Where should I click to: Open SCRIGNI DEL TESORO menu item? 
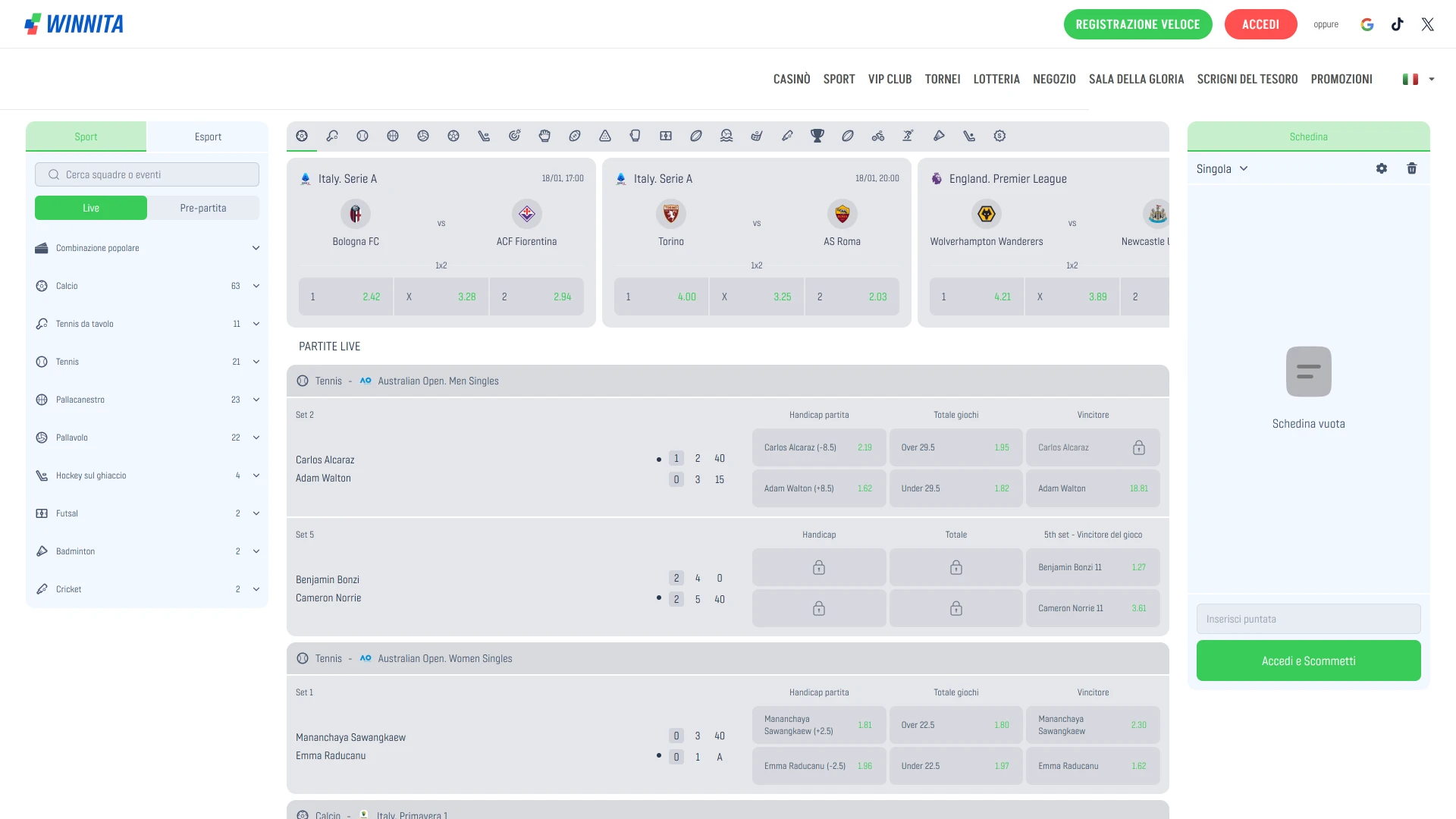pos(1247,79)
